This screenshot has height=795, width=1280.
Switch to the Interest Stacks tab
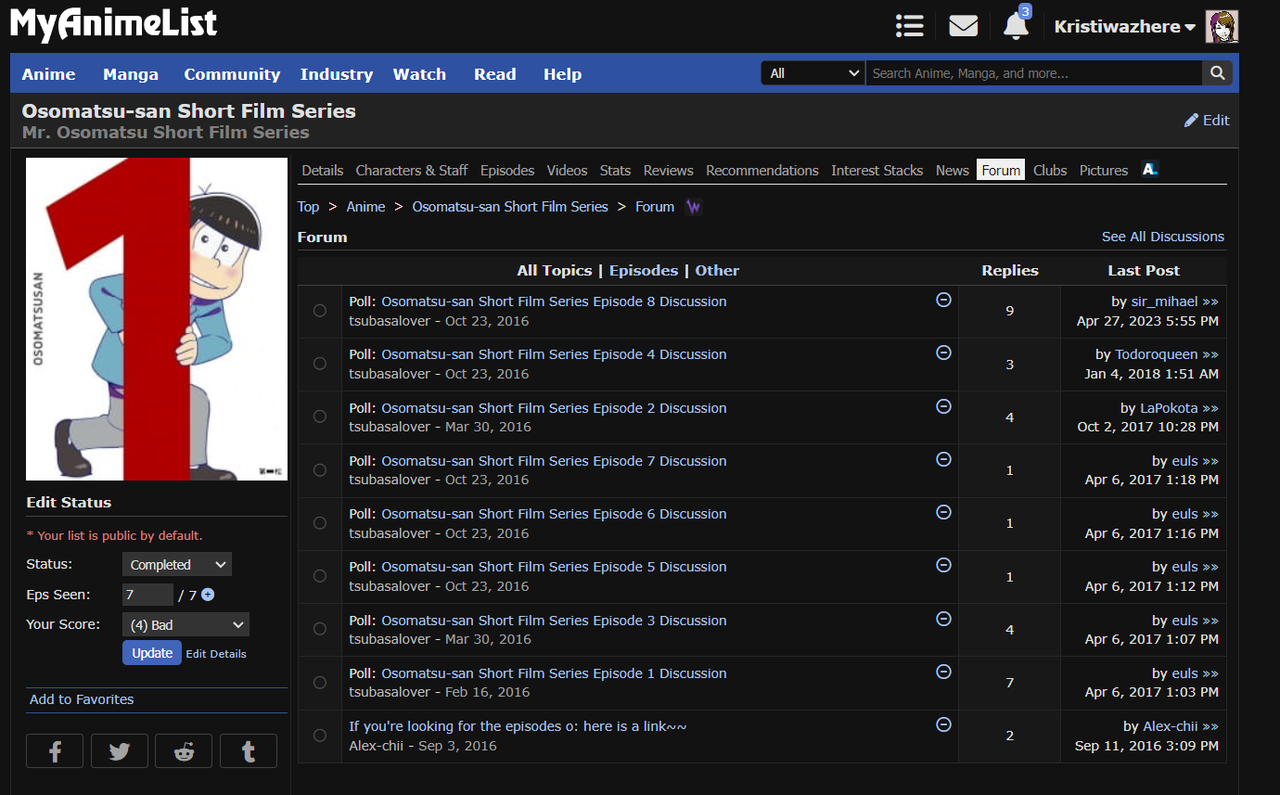(877, 170)
